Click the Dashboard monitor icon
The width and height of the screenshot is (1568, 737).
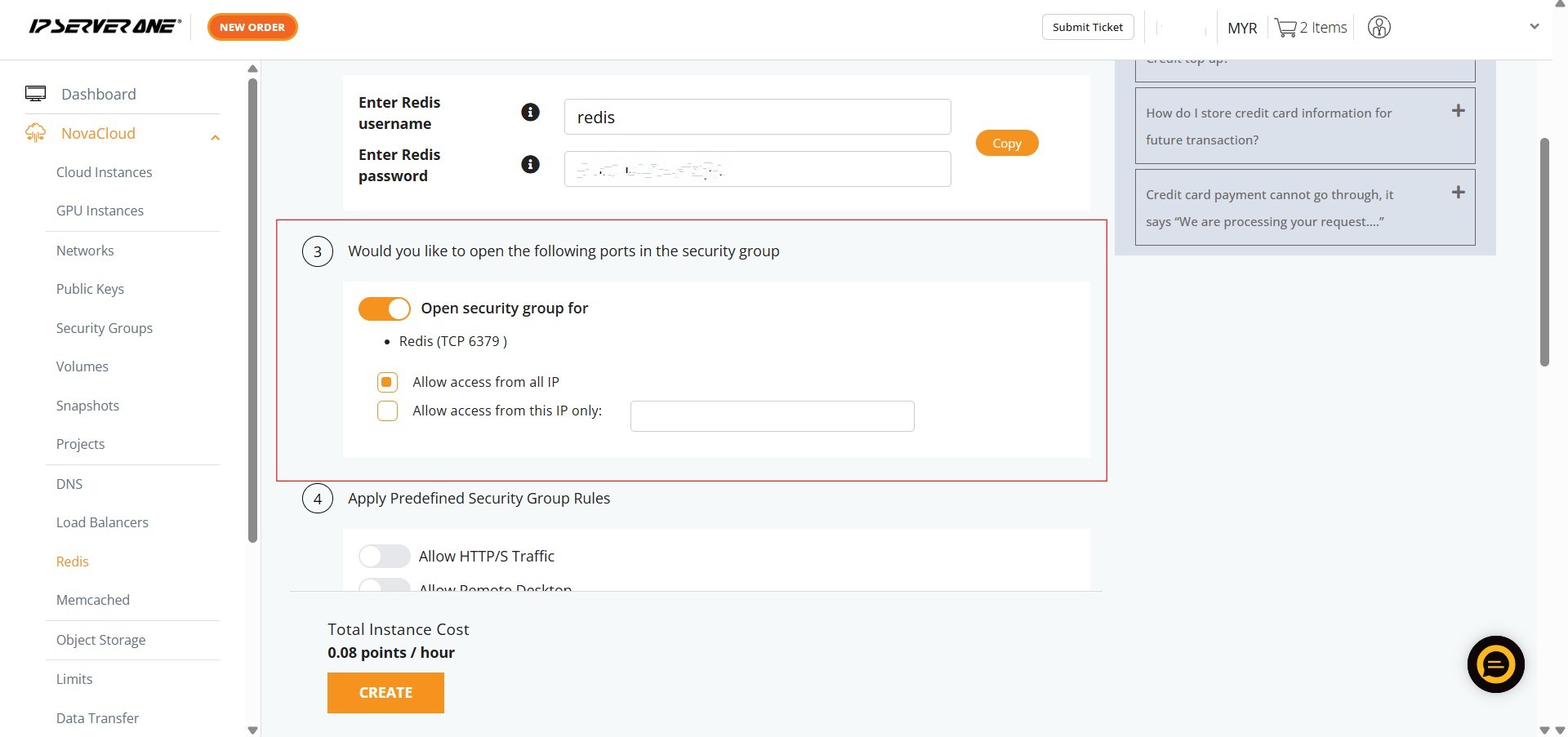pos(35,94)
